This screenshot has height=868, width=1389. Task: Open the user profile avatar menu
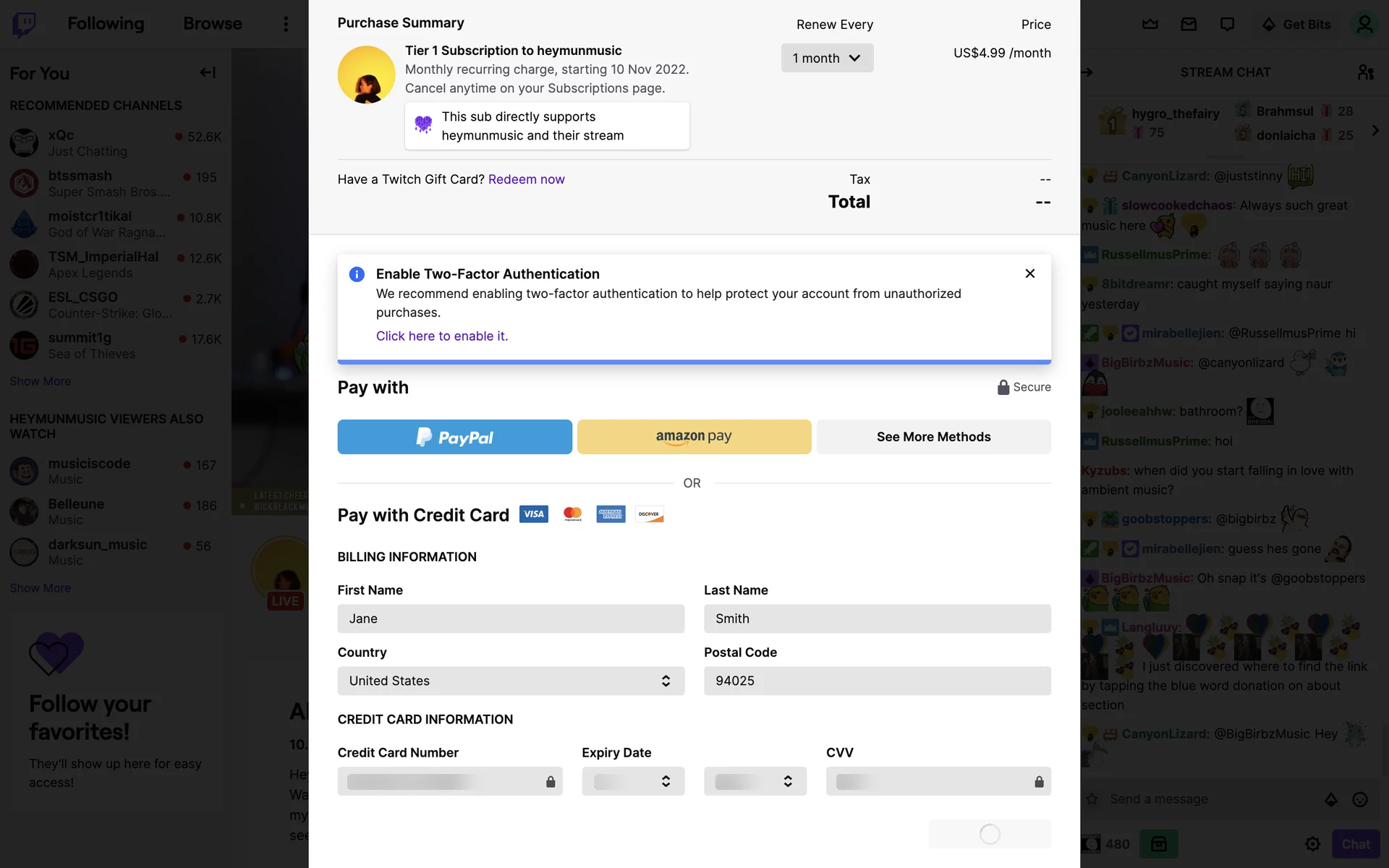point(1364,24)
